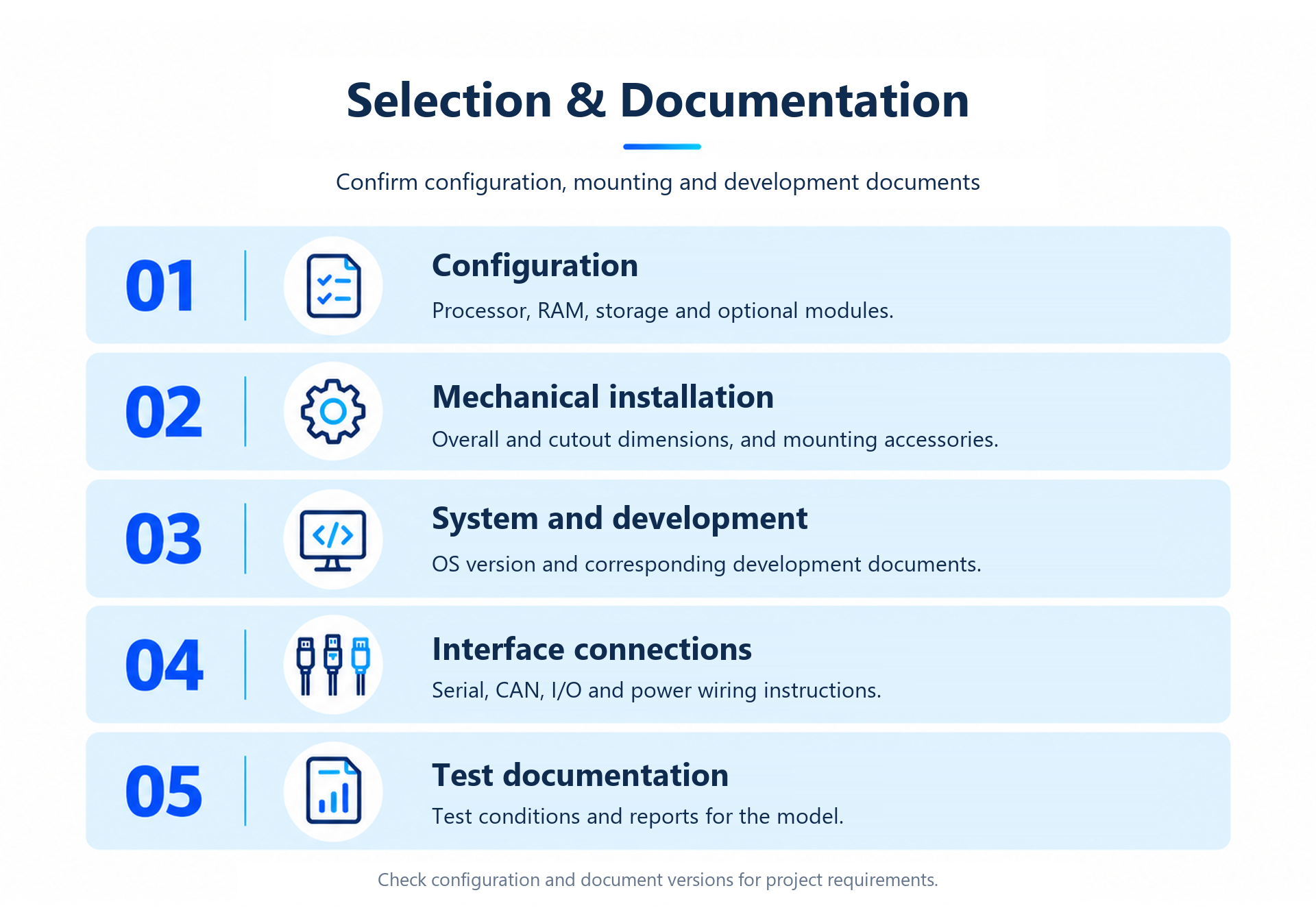Click the Interface connections heading
The height and width of the screenshot is (921, 1316).
click(592, 649)
